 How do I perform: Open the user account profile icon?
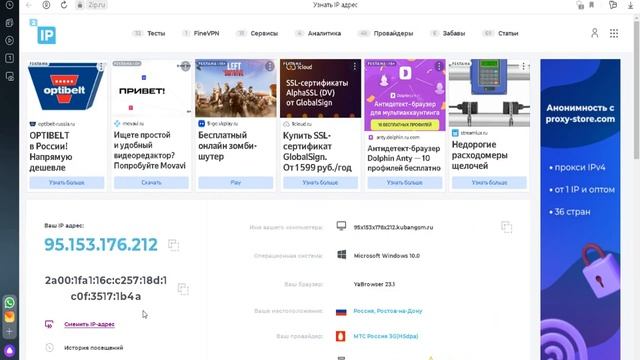click(595, 33)
